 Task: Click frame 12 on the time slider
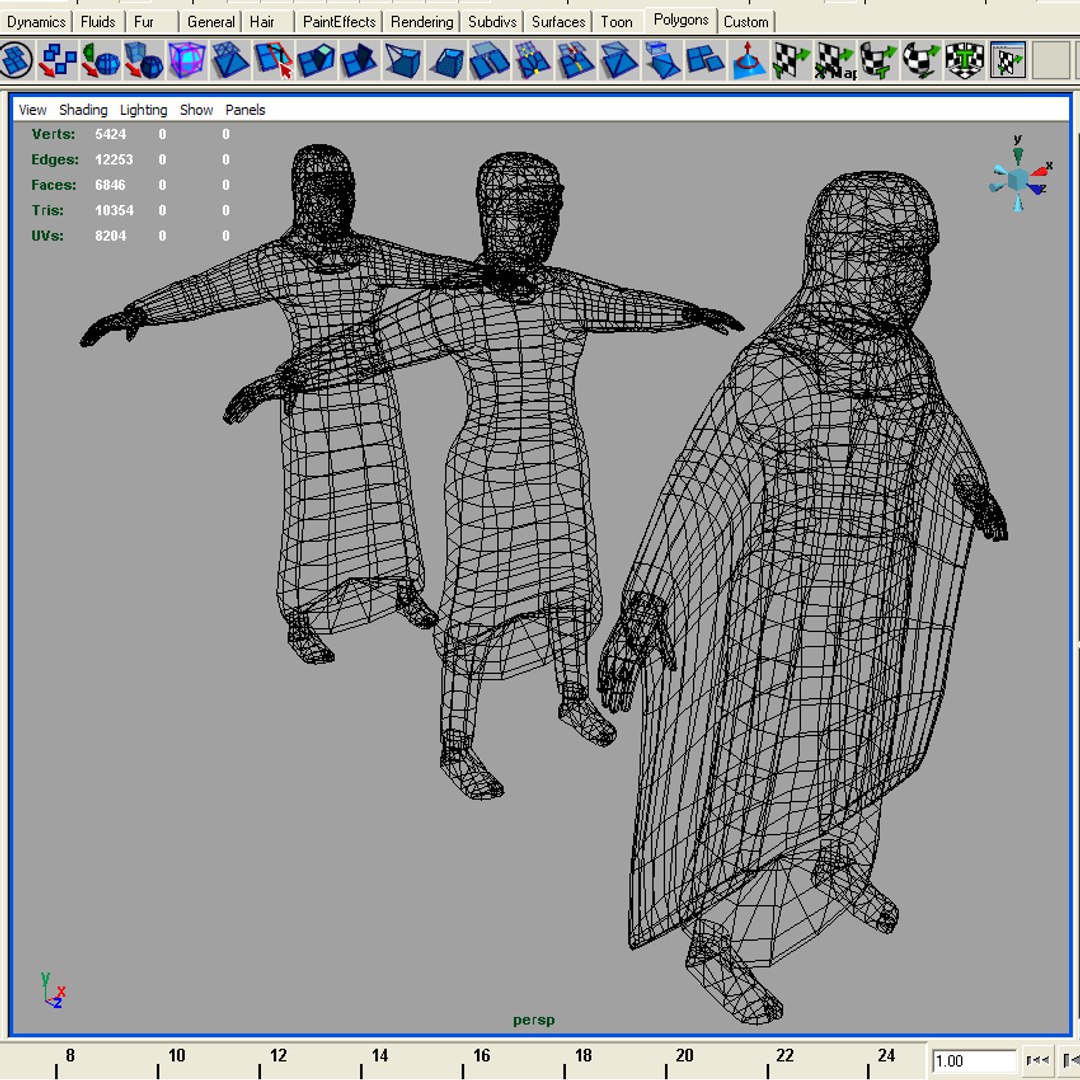(x=278, y=1055)
